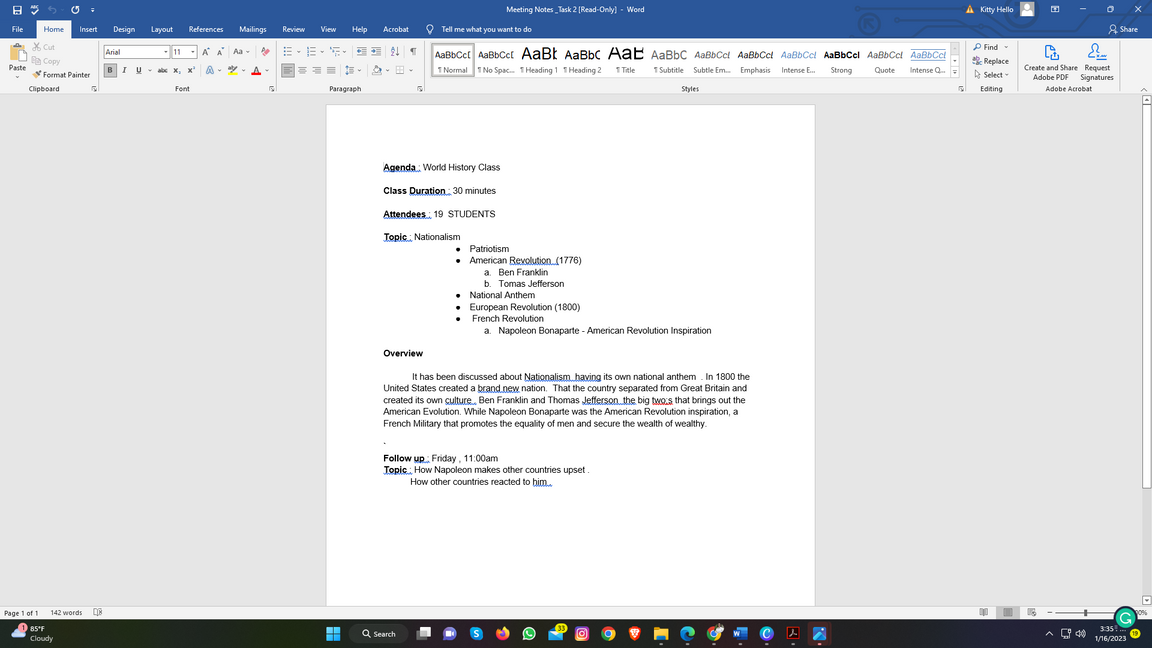Click the Format Painter brush
The height and width of the screenshot is (648, 1152).
tap(61, 75)
